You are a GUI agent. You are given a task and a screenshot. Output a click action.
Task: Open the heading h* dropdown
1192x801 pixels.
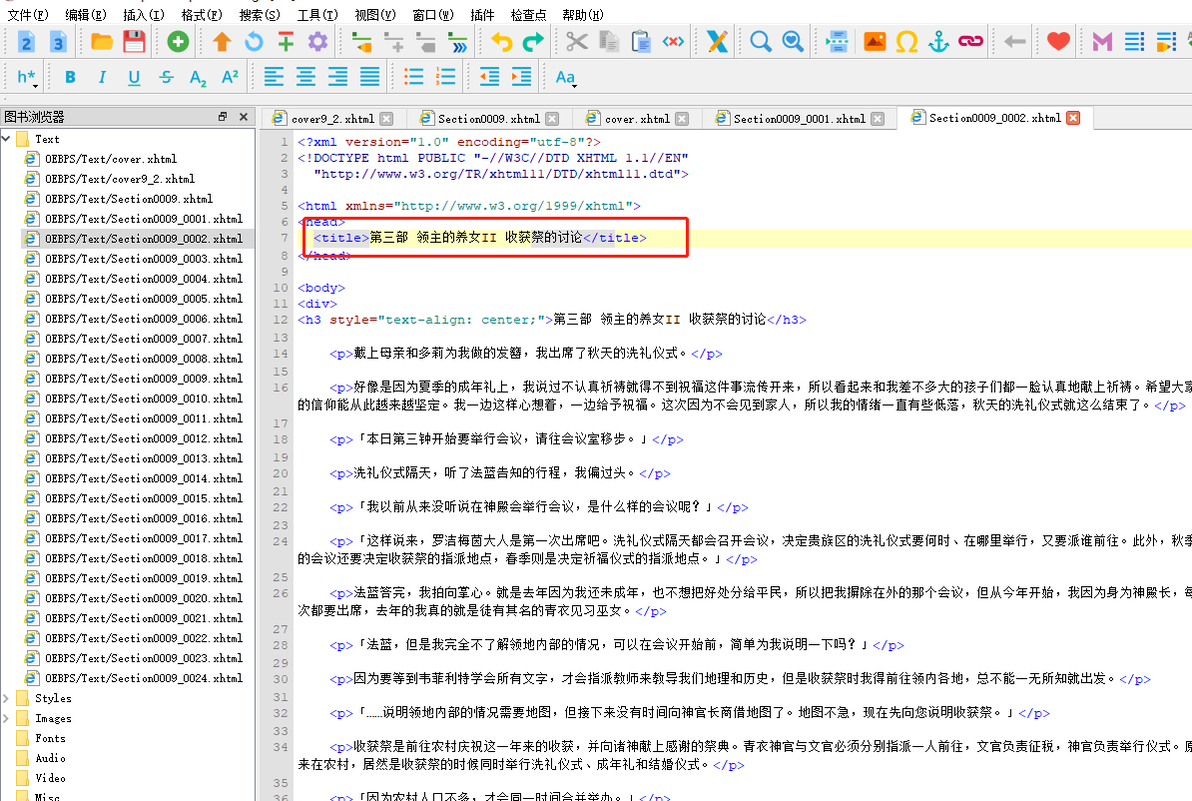[x=27, y=78]
